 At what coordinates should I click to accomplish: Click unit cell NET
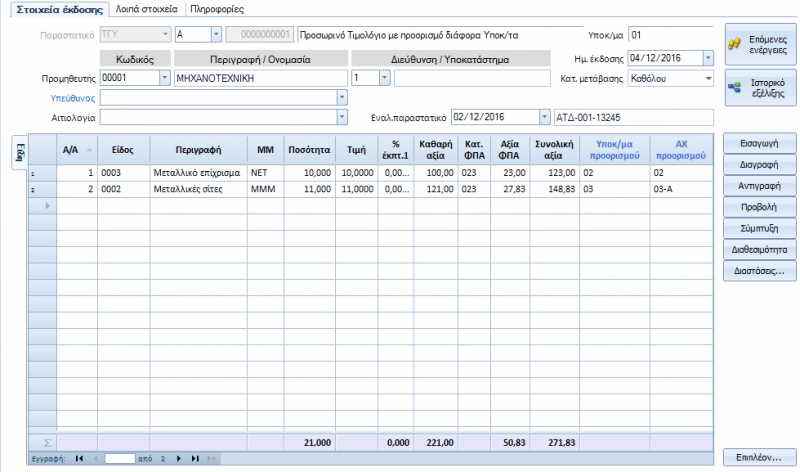265,173
